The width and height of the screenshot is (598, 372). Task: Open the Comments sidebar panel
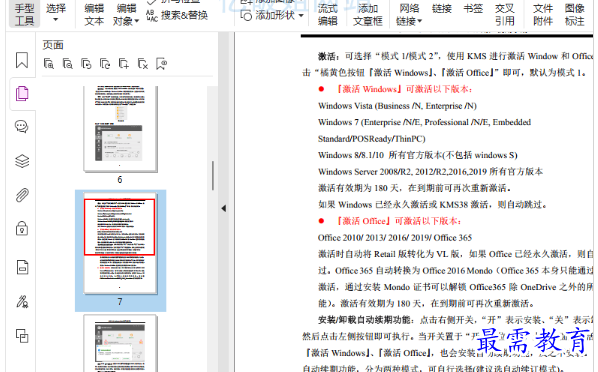click(22, 127)
